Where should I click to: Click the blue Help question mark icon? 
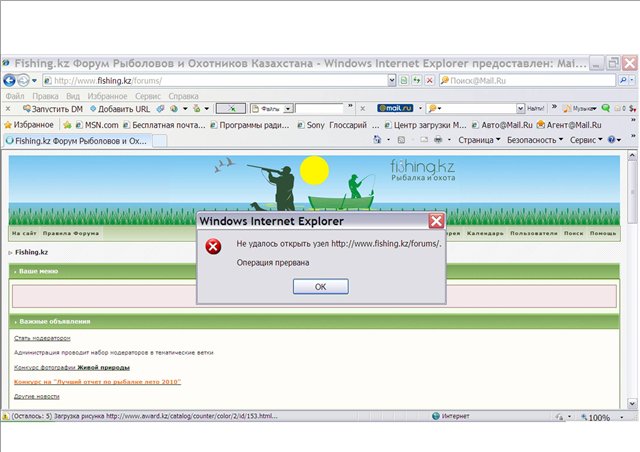click(611, 140)
